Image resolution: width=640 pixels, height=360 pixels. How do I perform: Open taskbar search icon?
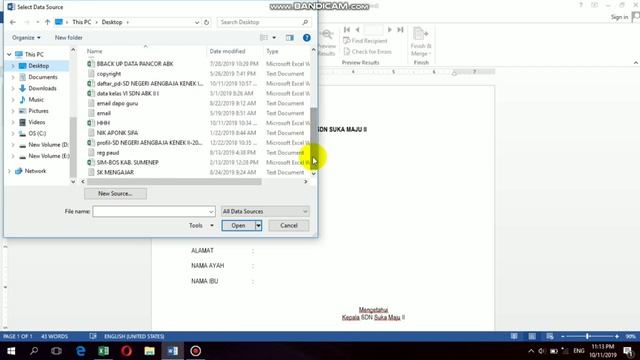34,351
